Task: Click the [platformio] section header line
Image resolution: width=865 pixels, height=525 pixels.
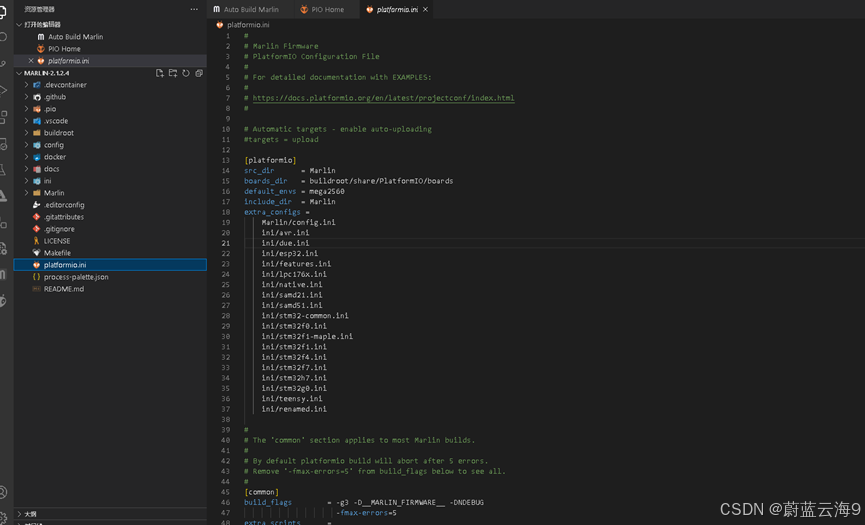Action: 270,160
